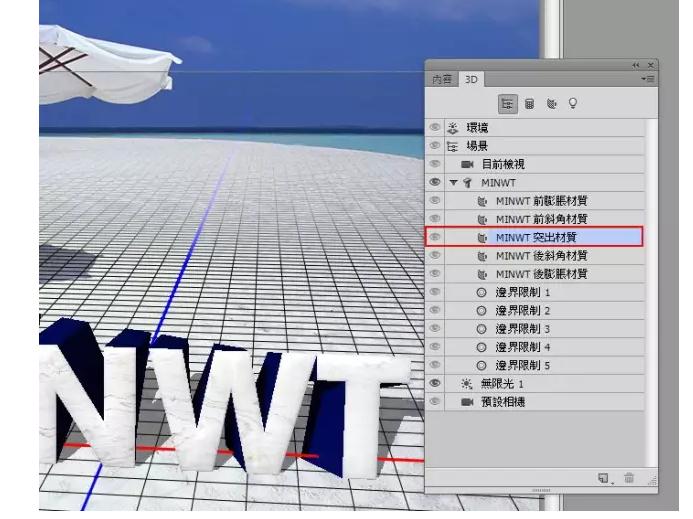693x519 pixels.
Task: Click material icon of MINWT 突出材質
Action: click(482, 238)
